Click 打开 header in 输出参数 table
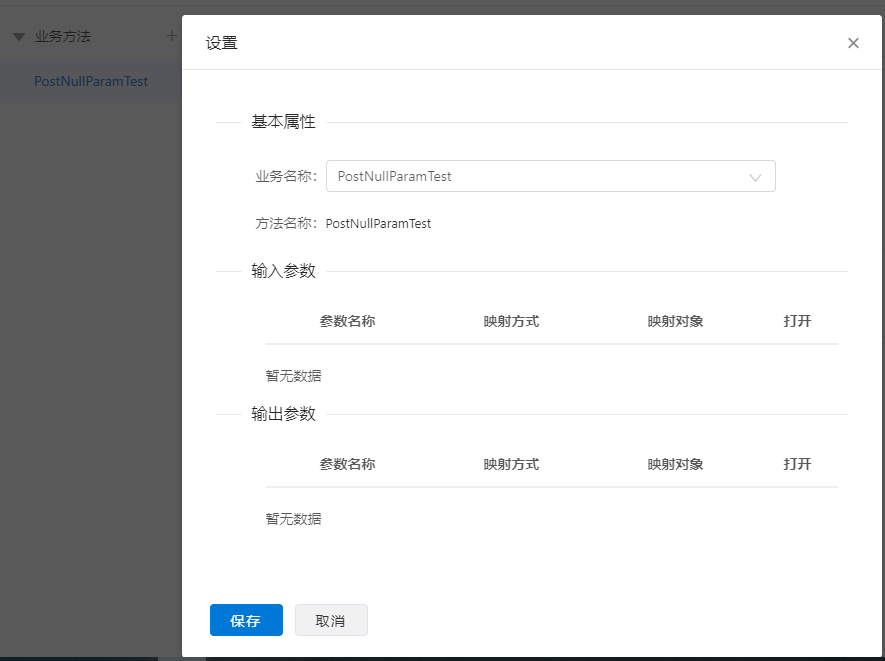This screenshot has height=661, width=885. [797, 464]
